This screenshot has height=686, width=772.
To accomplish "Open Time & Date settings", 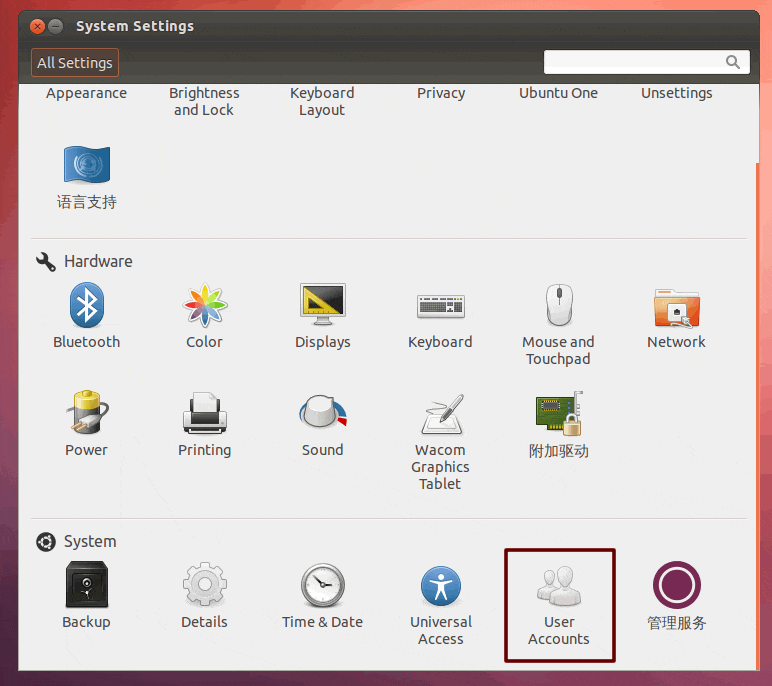I will point(322,586).
